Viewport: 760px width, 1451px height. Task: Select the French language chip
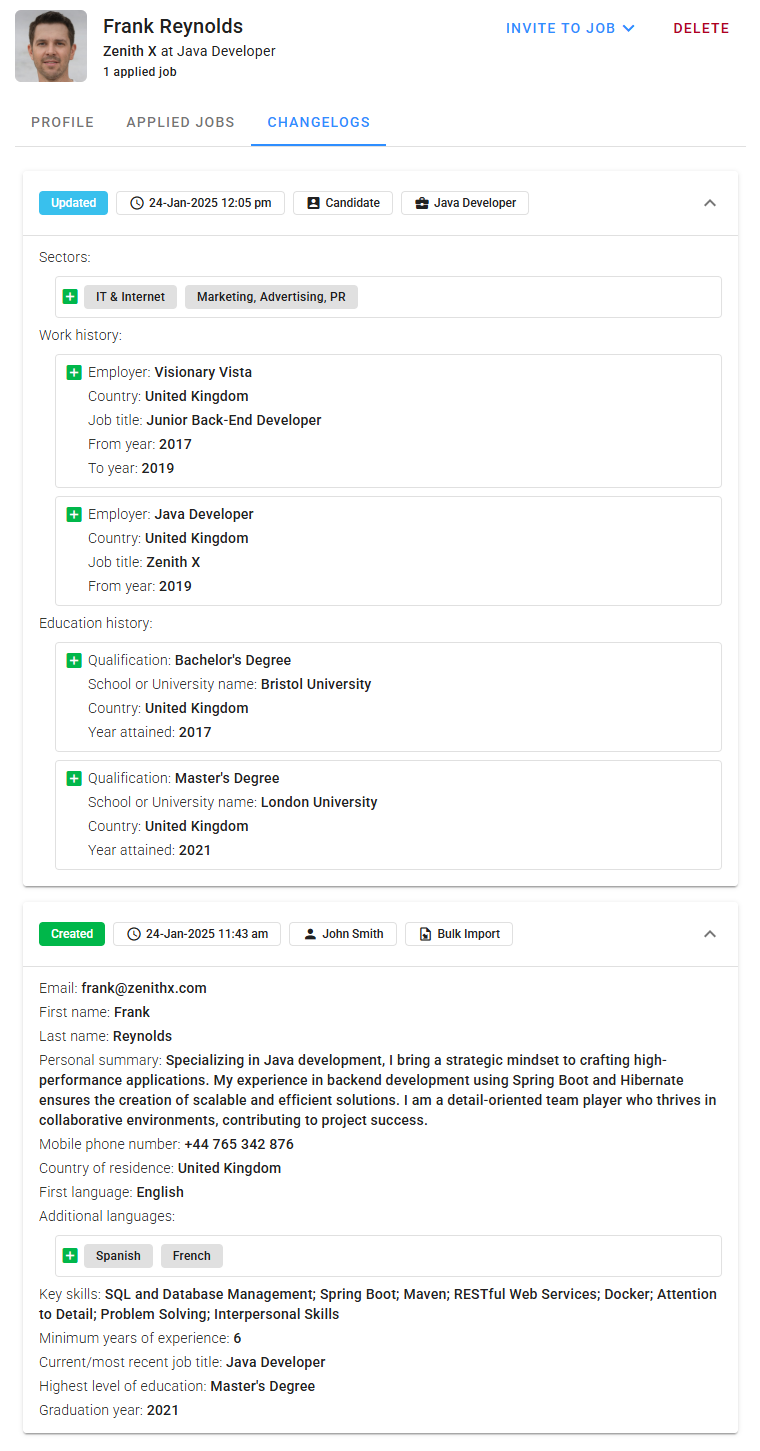click(x=191, y=1255)
